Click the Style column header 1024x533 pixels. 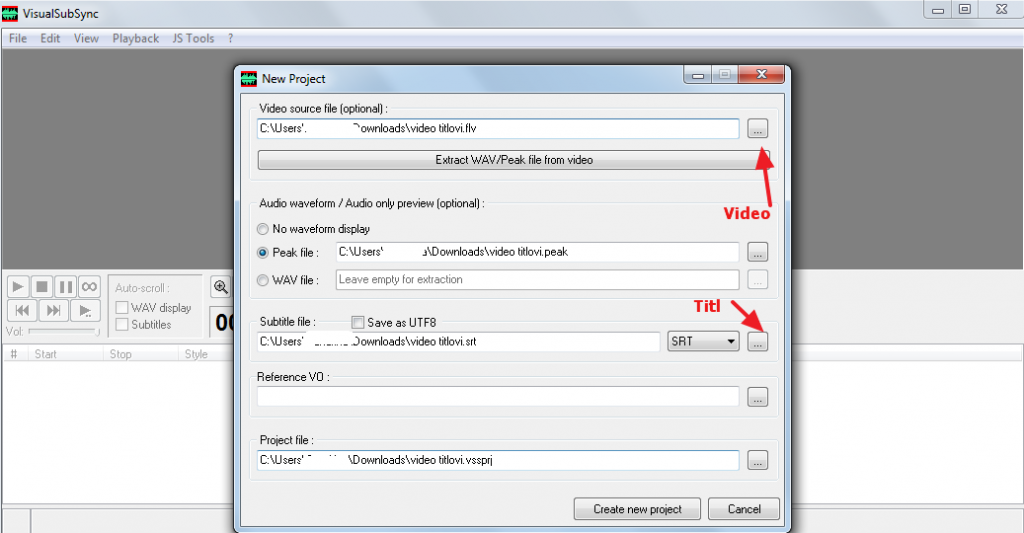tap(205, 354)
